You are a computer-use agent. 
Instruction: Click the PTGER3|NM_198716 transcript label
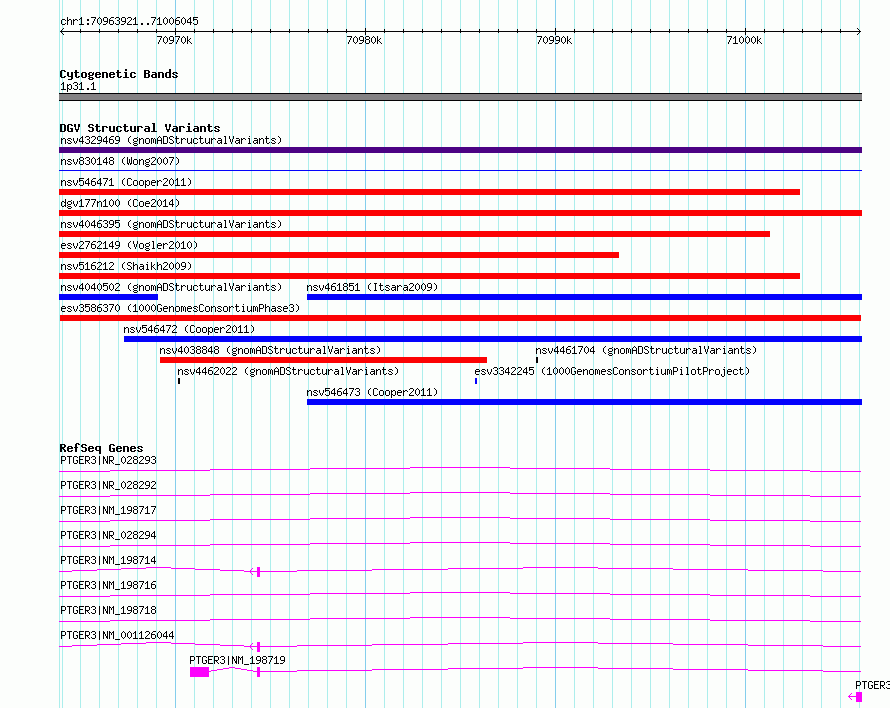(x=108, y=585)
